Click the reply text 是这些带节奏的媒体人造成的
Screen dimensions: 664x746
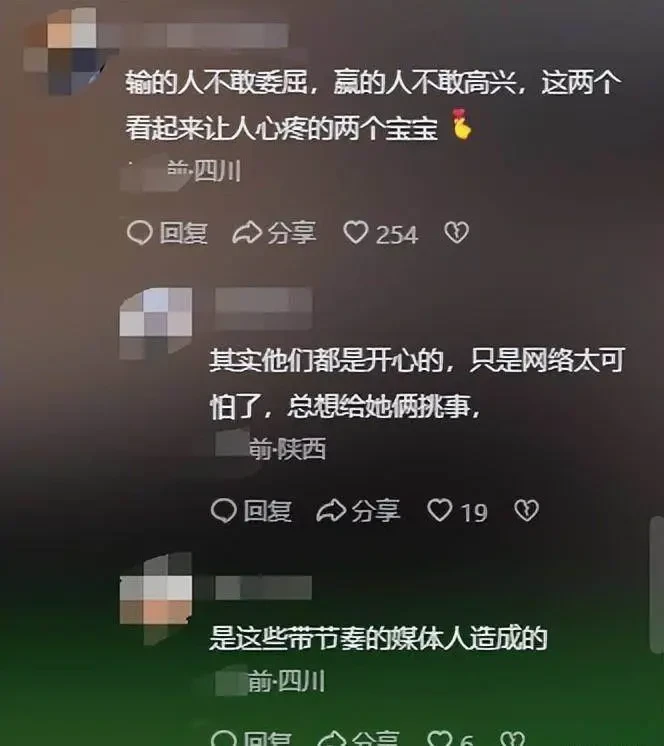(378, 638)
